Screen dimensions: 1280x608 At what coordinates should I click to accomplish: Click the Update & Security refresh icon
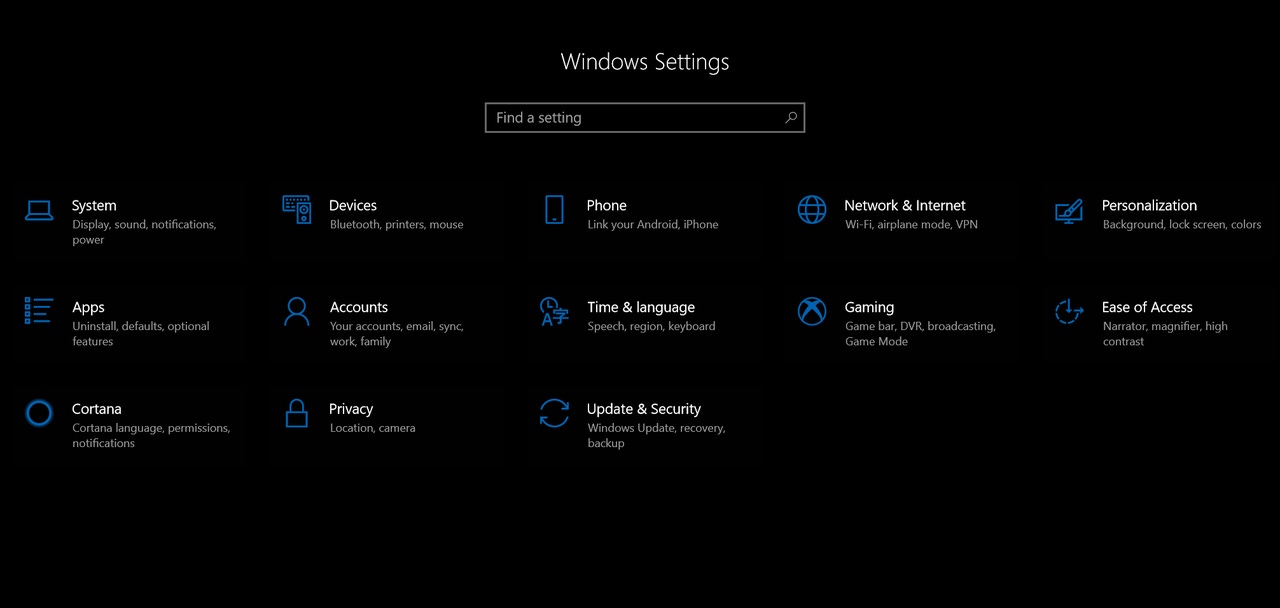click(554, 413)
